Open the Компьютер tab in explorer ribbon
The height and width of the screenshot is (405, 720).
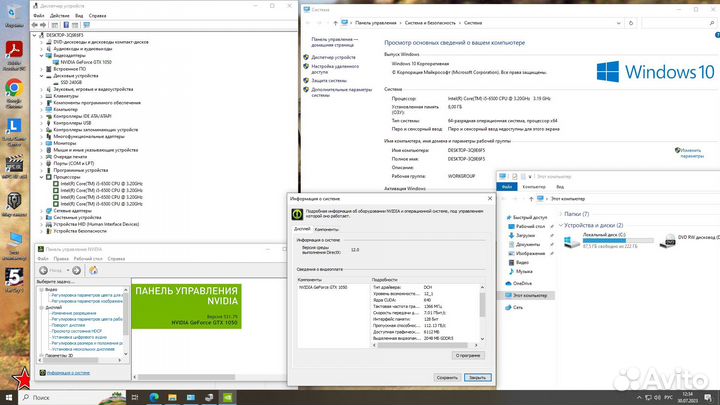tap(534, 187)
